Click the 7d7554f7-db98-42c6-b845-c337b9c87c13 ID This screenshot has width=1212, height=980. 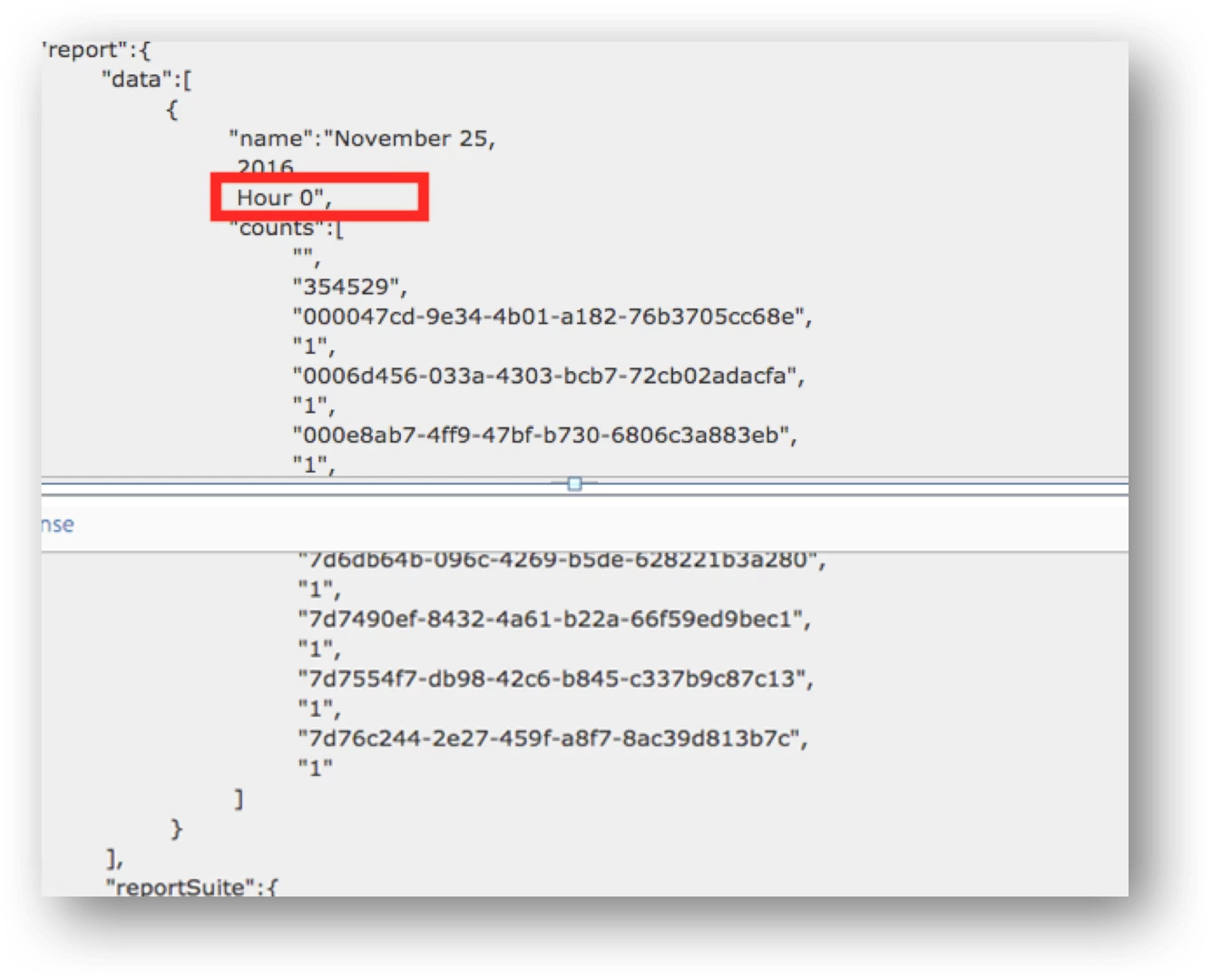point(556,680)
